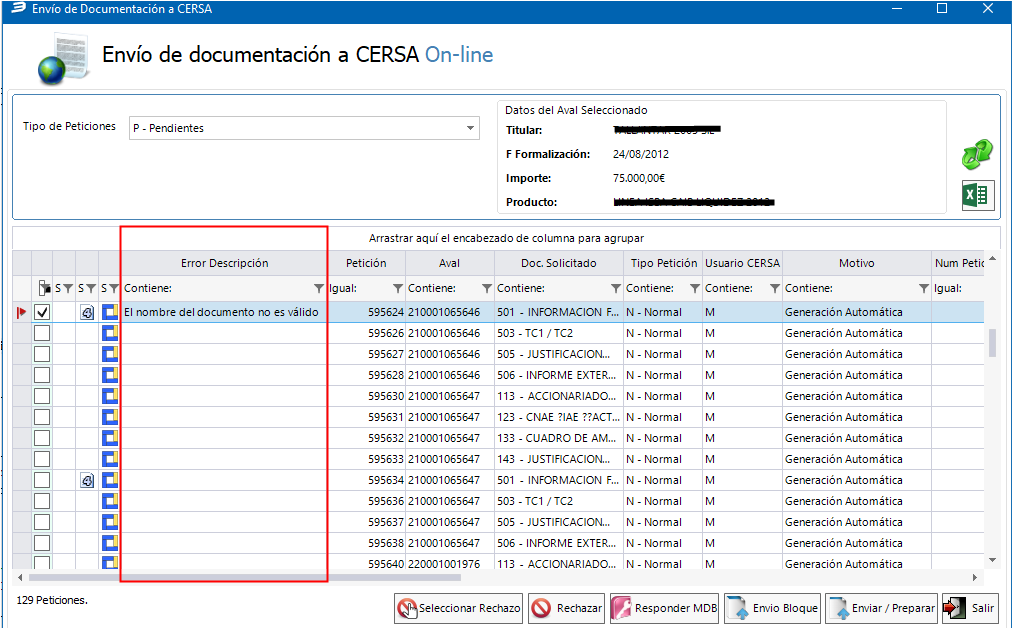The width and height of the screenshot is (1013, 628).
Task: Uncheck the checkbox for petition 595624
Action: (x=42, y=313)
